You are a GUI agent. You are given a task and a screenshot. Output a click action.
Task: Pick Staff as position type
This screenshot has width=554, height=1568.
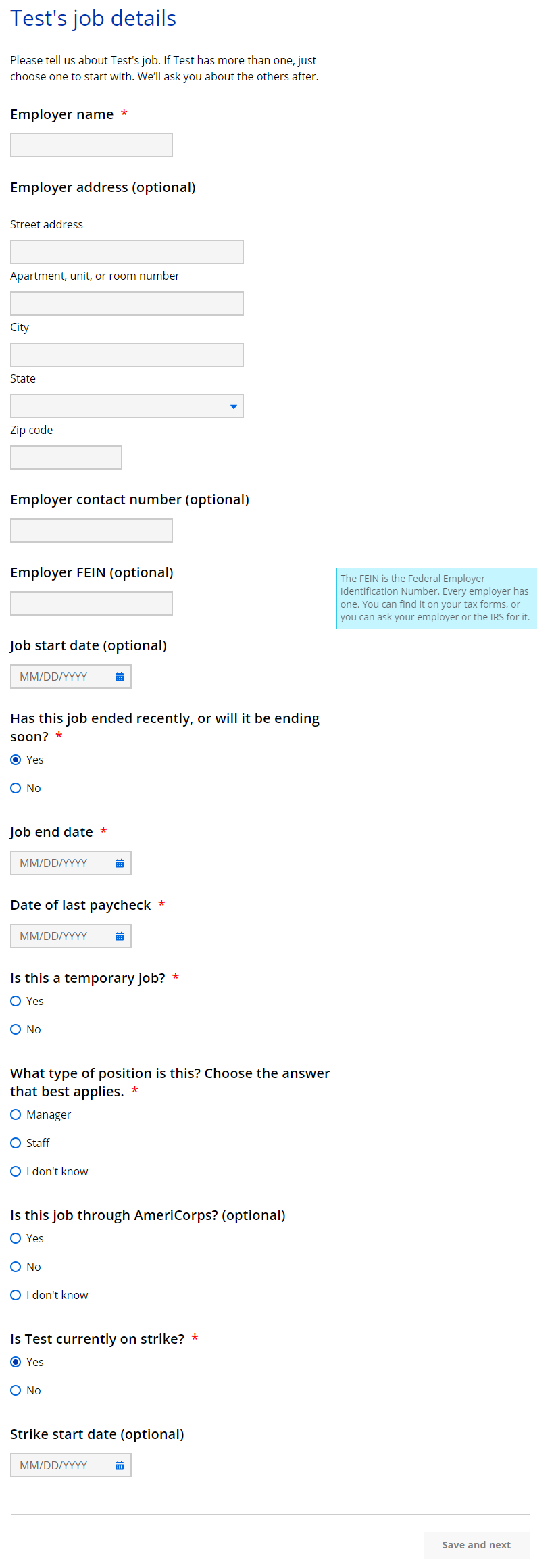pos(16,1143)
